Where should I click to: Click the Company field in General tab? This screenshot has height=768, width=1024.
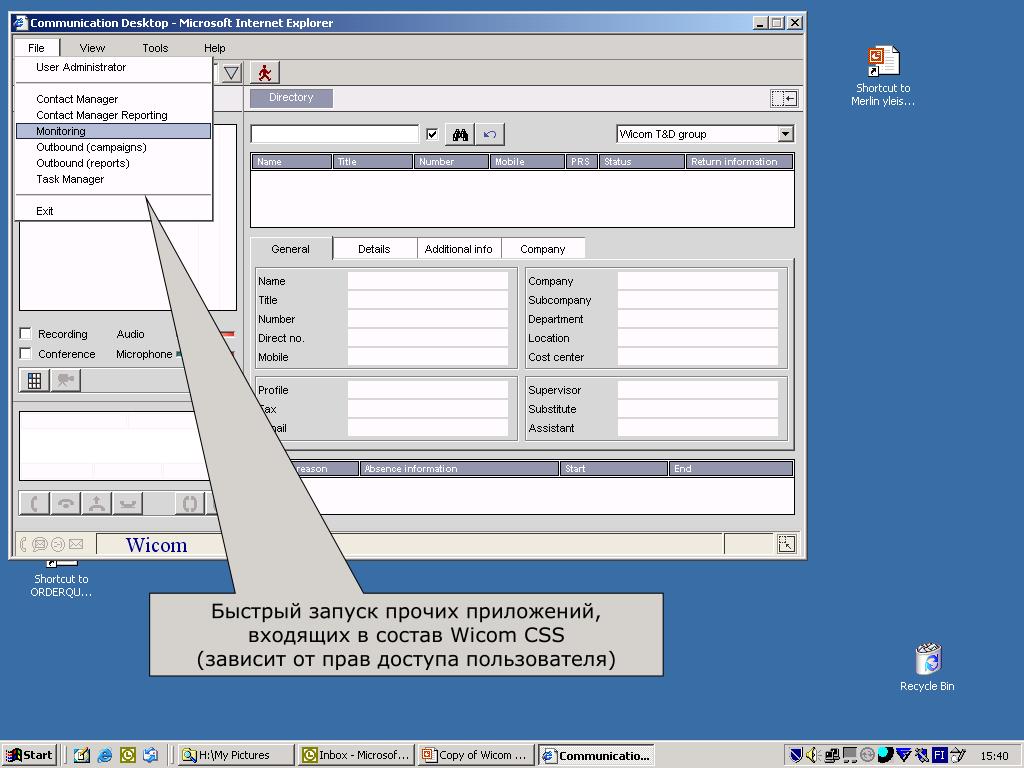click(697, 281)
